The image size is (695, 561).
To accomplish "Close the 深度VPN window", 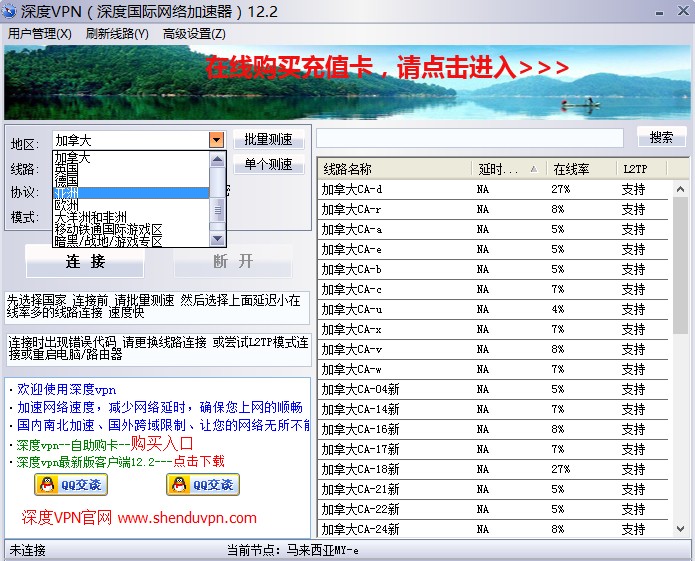I will [x=683, y=11].
